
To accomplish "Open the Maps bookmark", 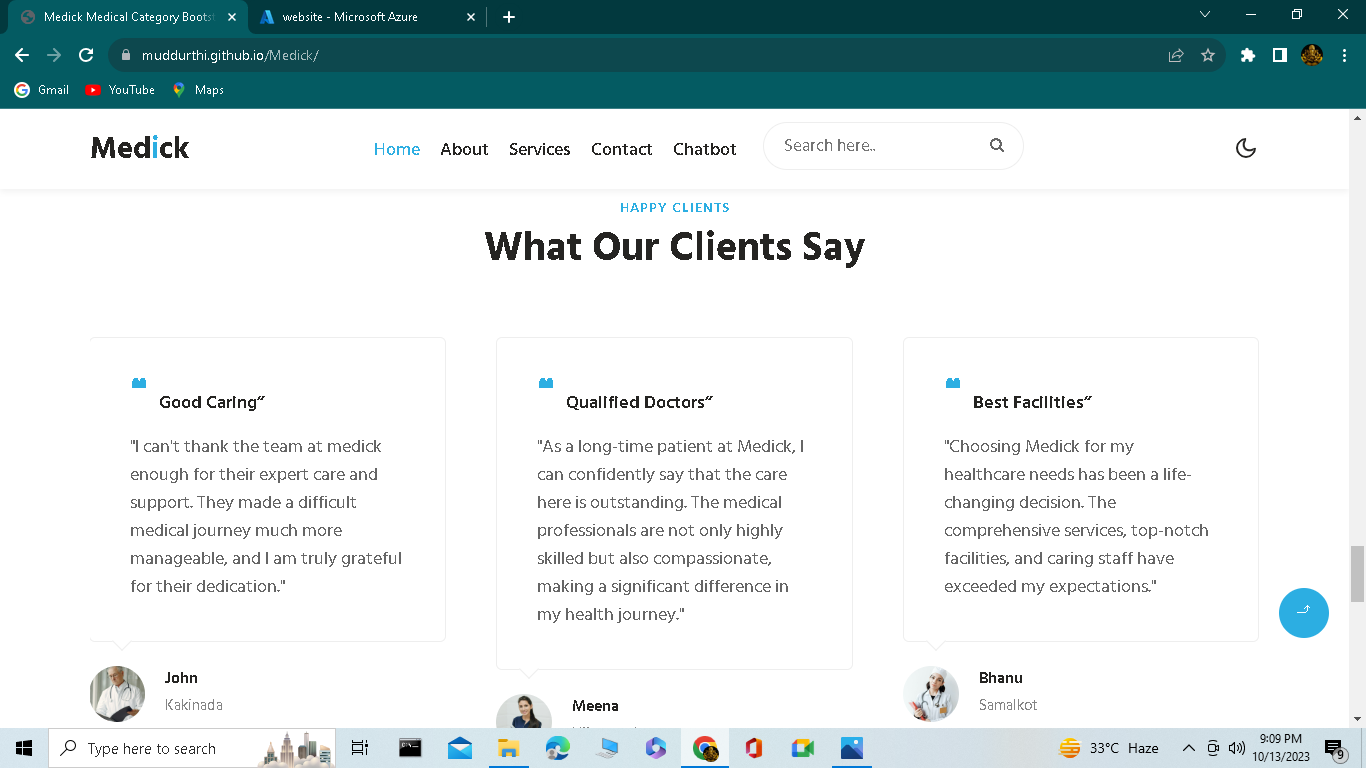I will (x=197, y=89).
